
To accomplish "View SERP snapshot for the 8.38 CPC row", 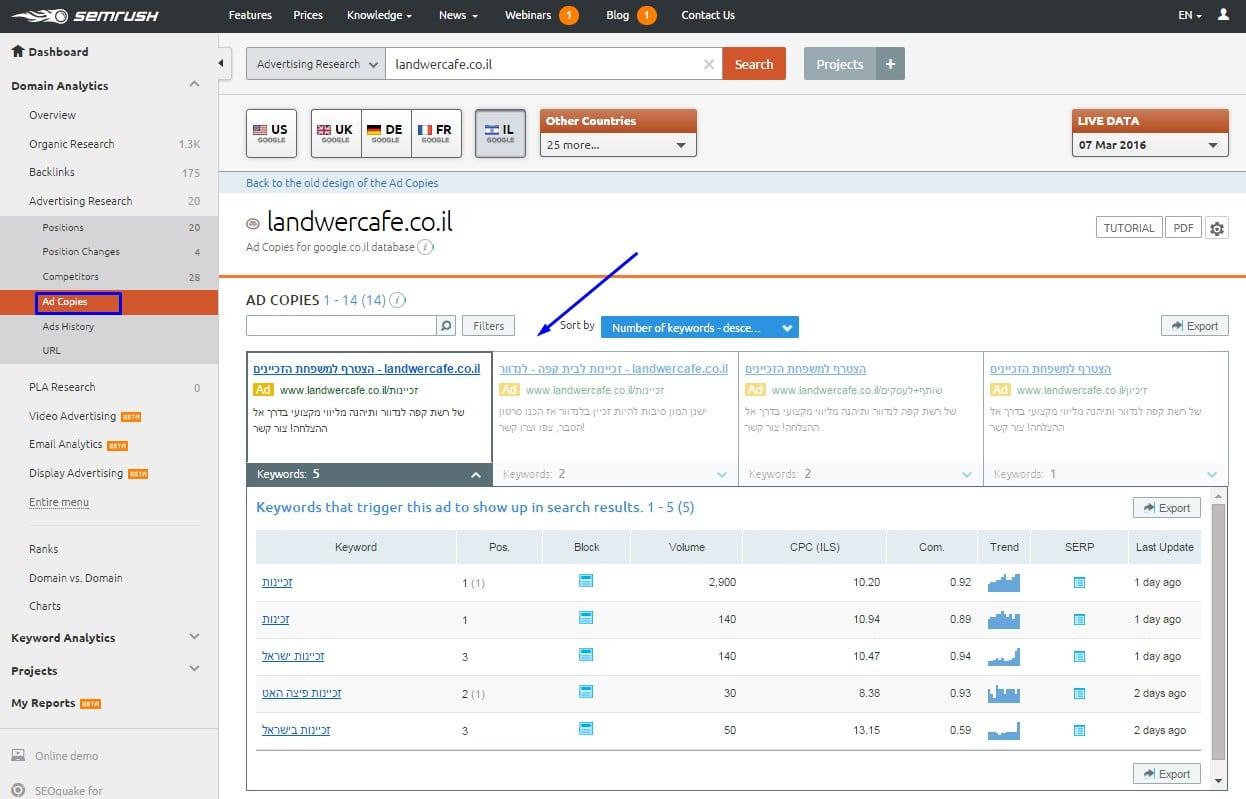I will [x=1079, y=693].
